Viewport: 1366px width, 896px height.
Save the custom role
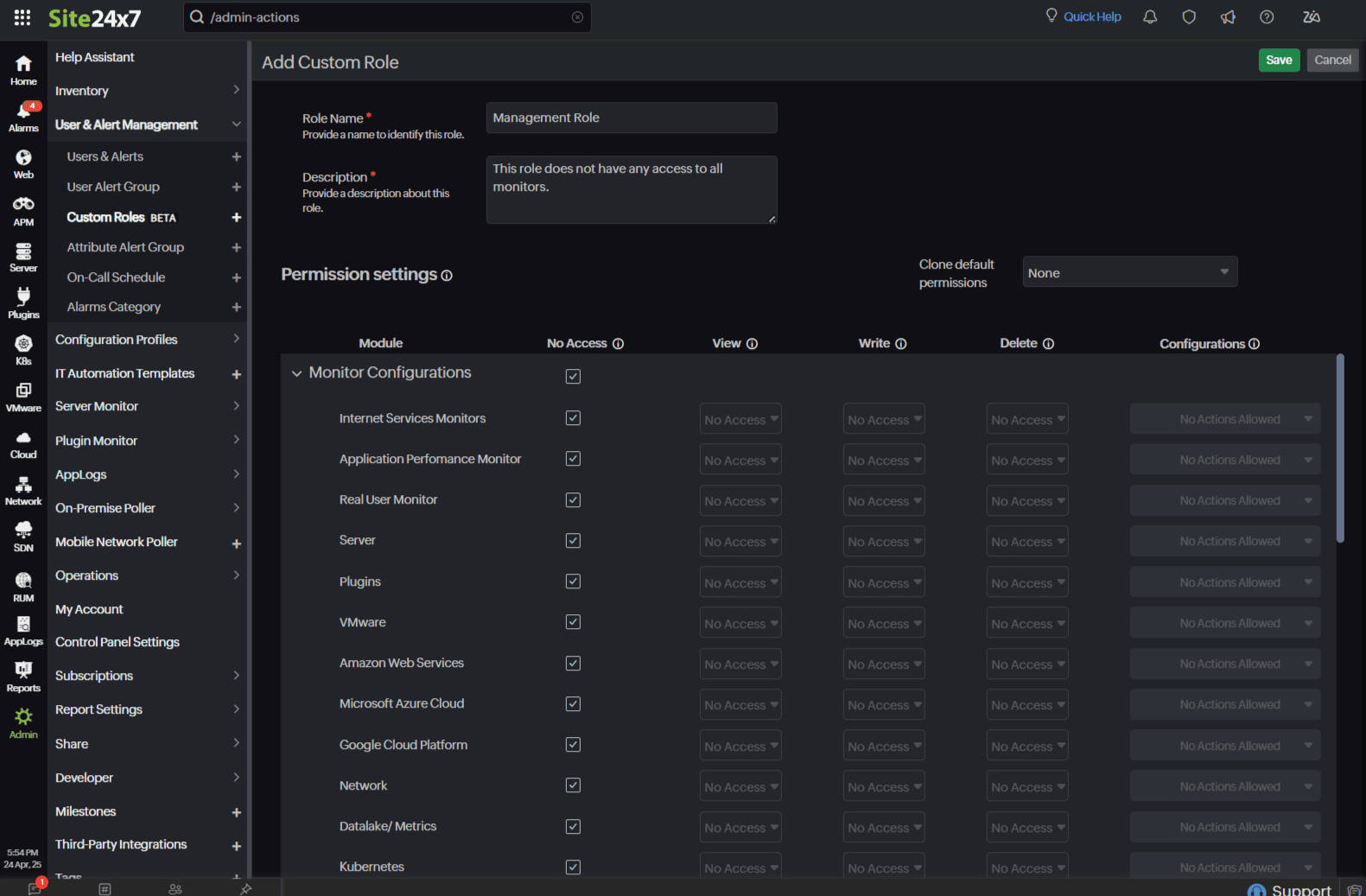[1279, 60]
